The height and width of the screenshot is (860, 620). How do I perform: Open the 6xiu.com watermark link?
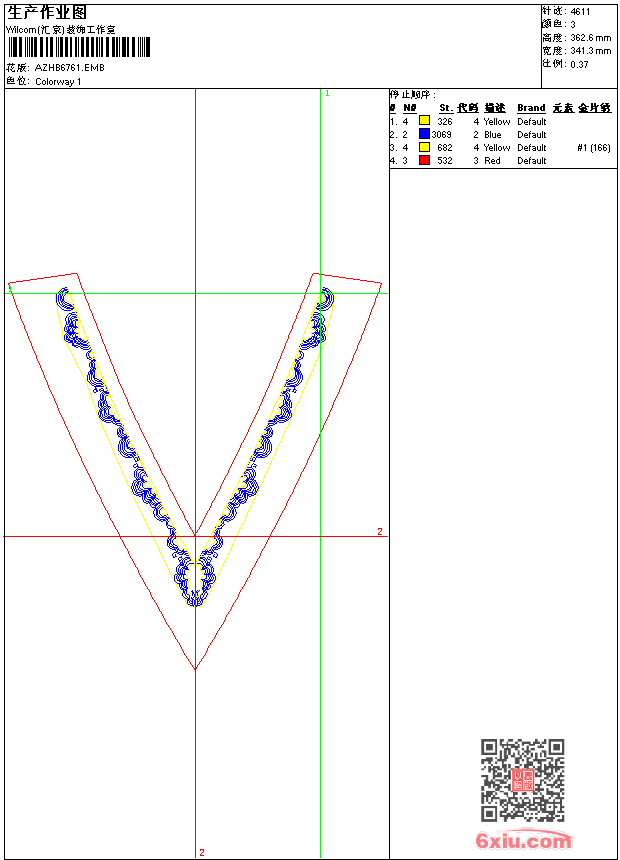tap(524, 841)
